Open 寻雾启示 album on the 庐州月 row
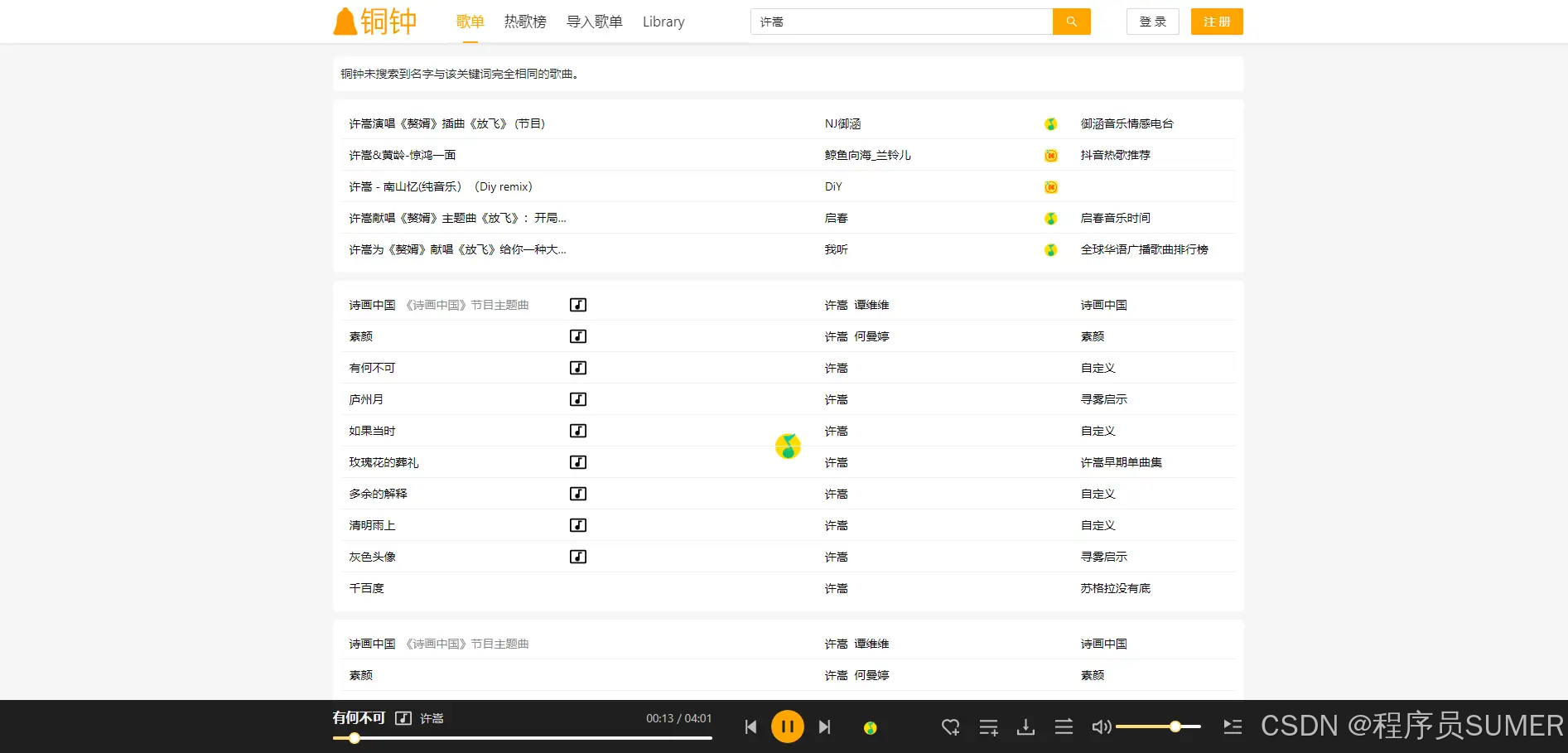 pyautogui.click(x=1103, y=399)
